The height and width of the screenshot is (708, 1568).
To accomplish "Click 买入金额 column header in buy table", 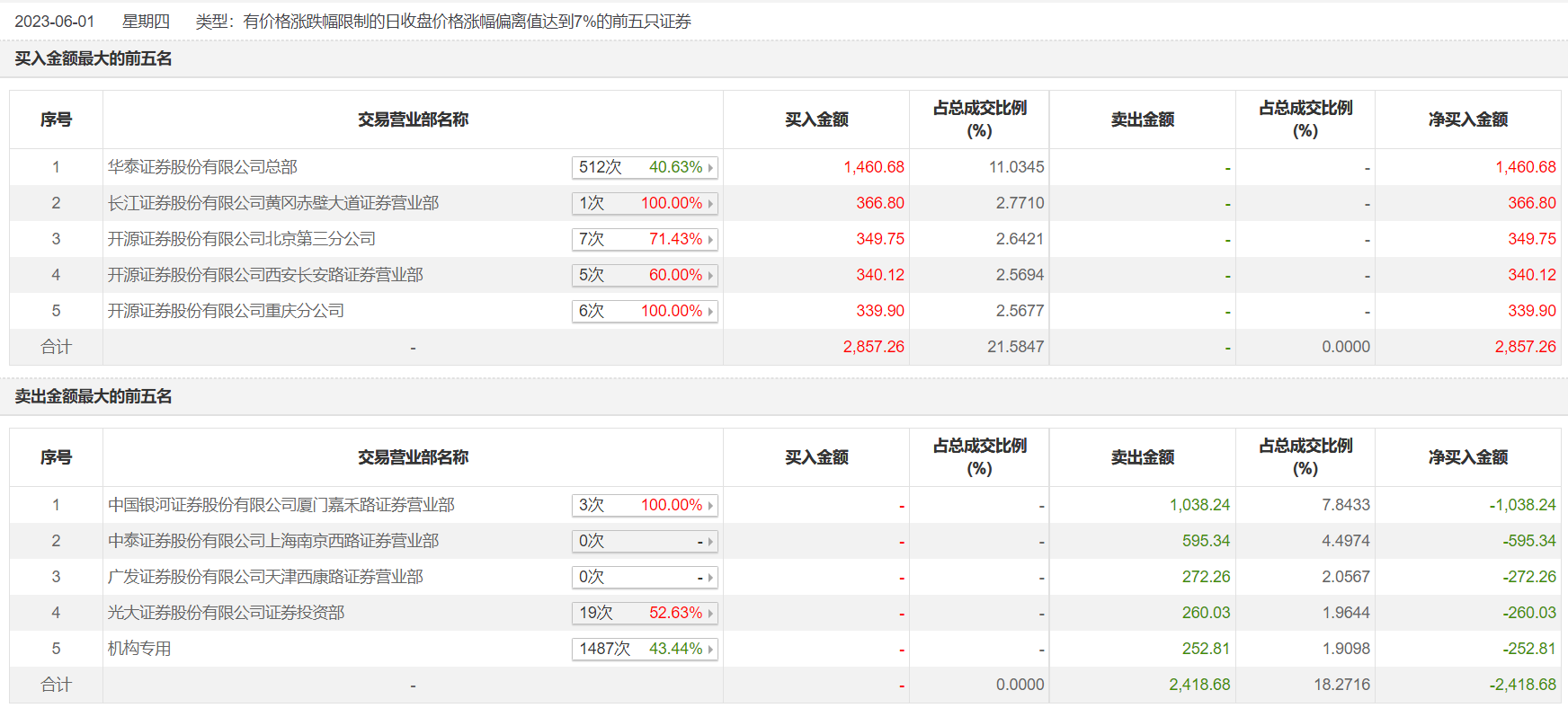I will coord(816,119).
